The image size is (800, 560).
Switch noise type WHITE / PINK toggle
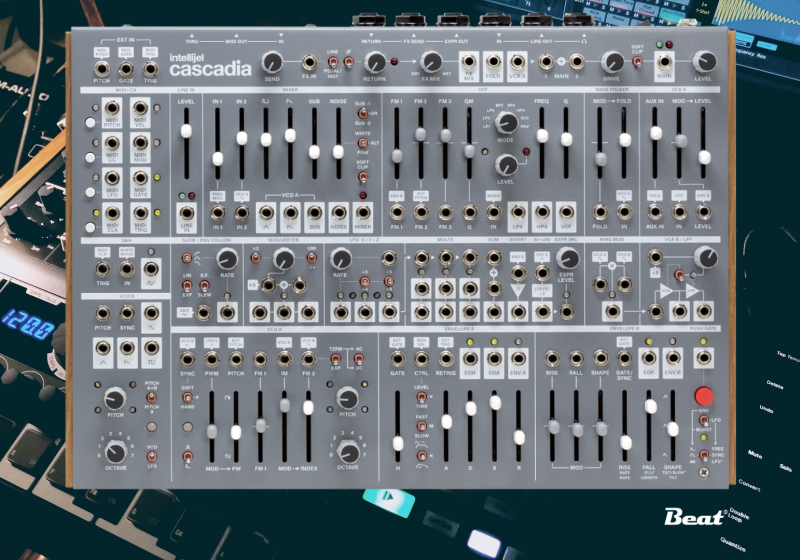pos(362,143)
